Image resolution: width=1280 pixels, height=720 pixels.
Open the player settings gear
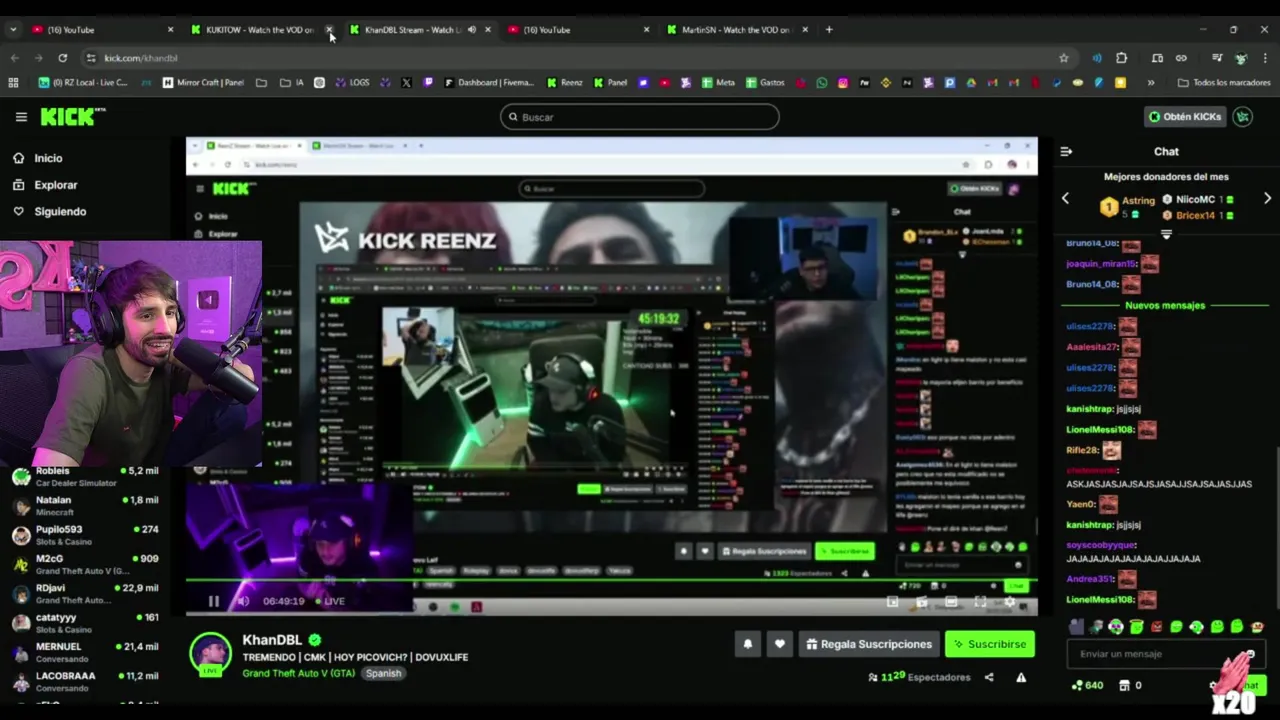click(x=1009, y=601)
